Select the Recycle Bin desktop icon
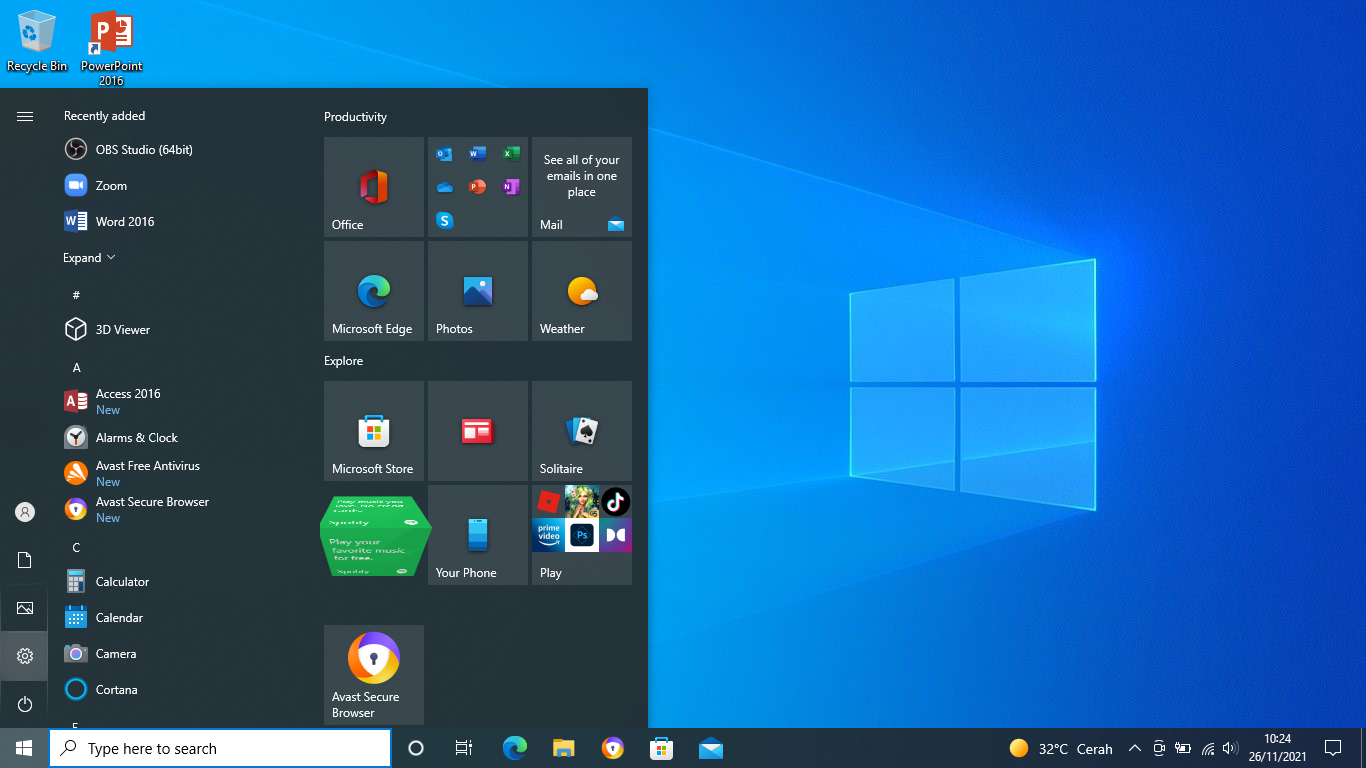Viewport: 1366px width, 768px height. pos(37,42)
